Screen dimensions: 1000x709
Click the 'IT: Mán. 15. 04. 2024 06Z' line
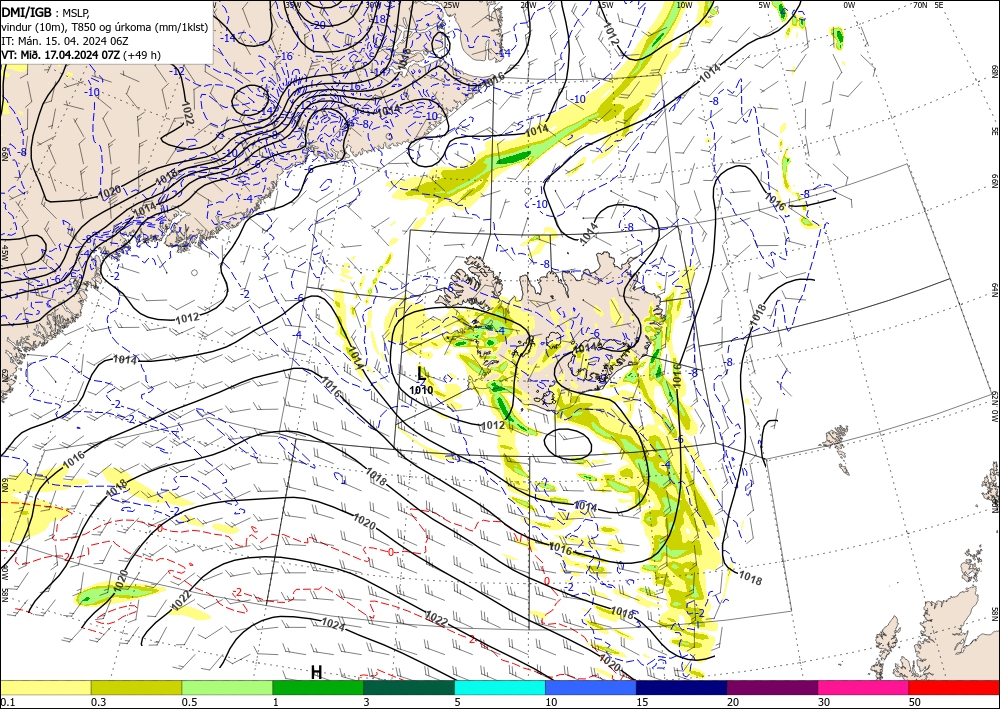click(x=65, y=41)
